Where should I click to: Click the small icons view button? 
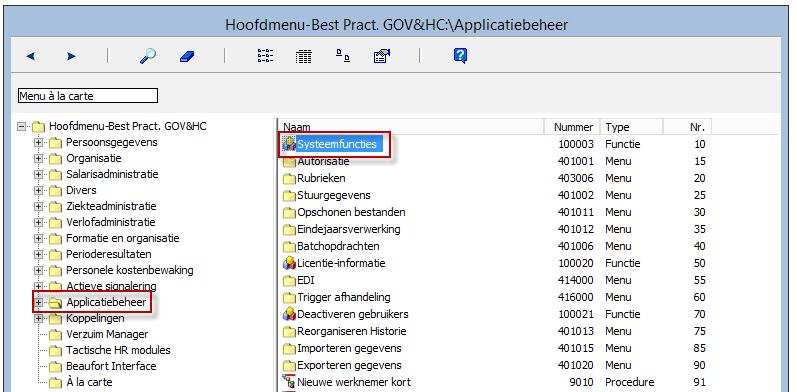pyautogui.click(x=343, y=55)
